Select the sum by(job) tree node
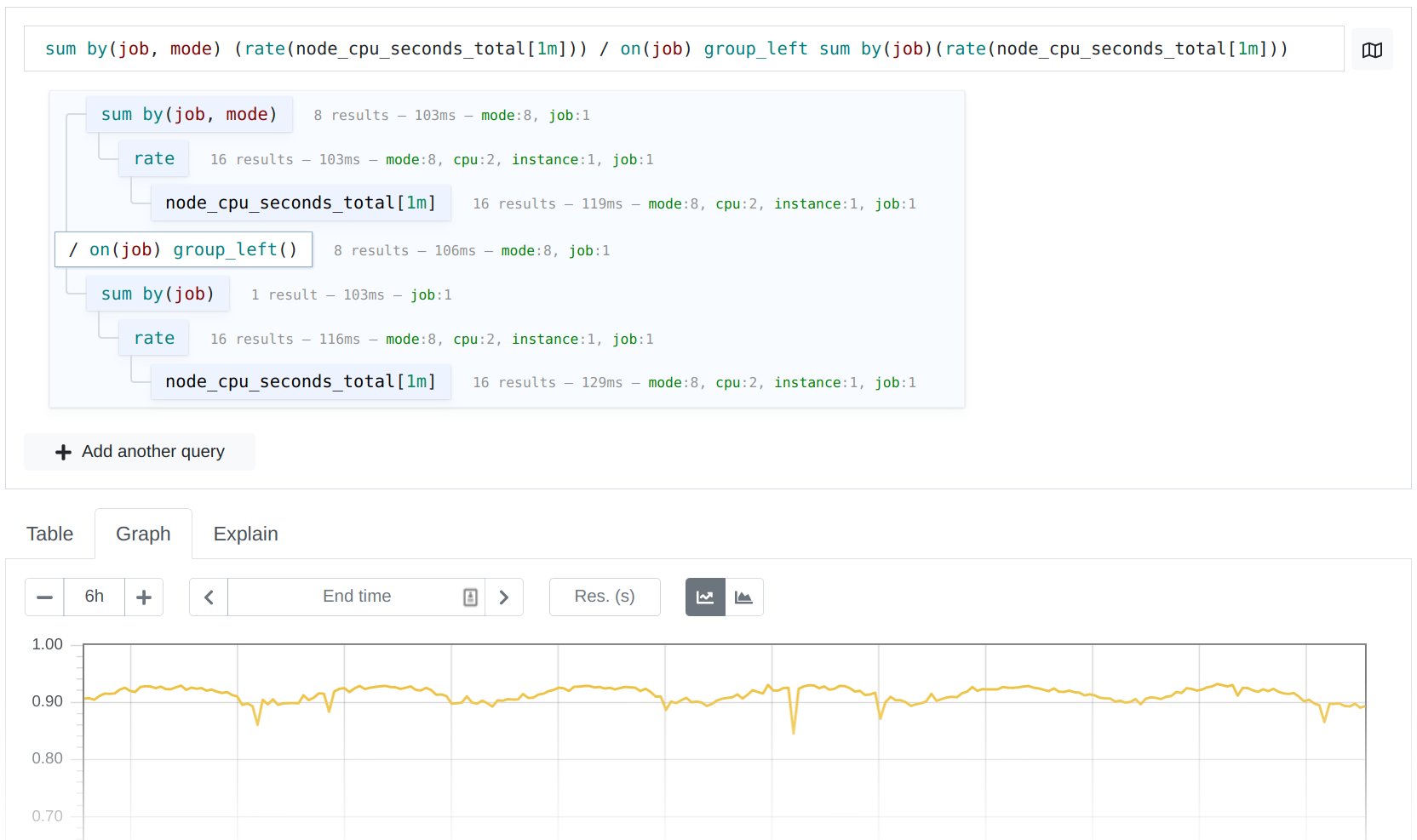Image resolution: width=1417 pixels, height=840 pixels. coord(157,294)
